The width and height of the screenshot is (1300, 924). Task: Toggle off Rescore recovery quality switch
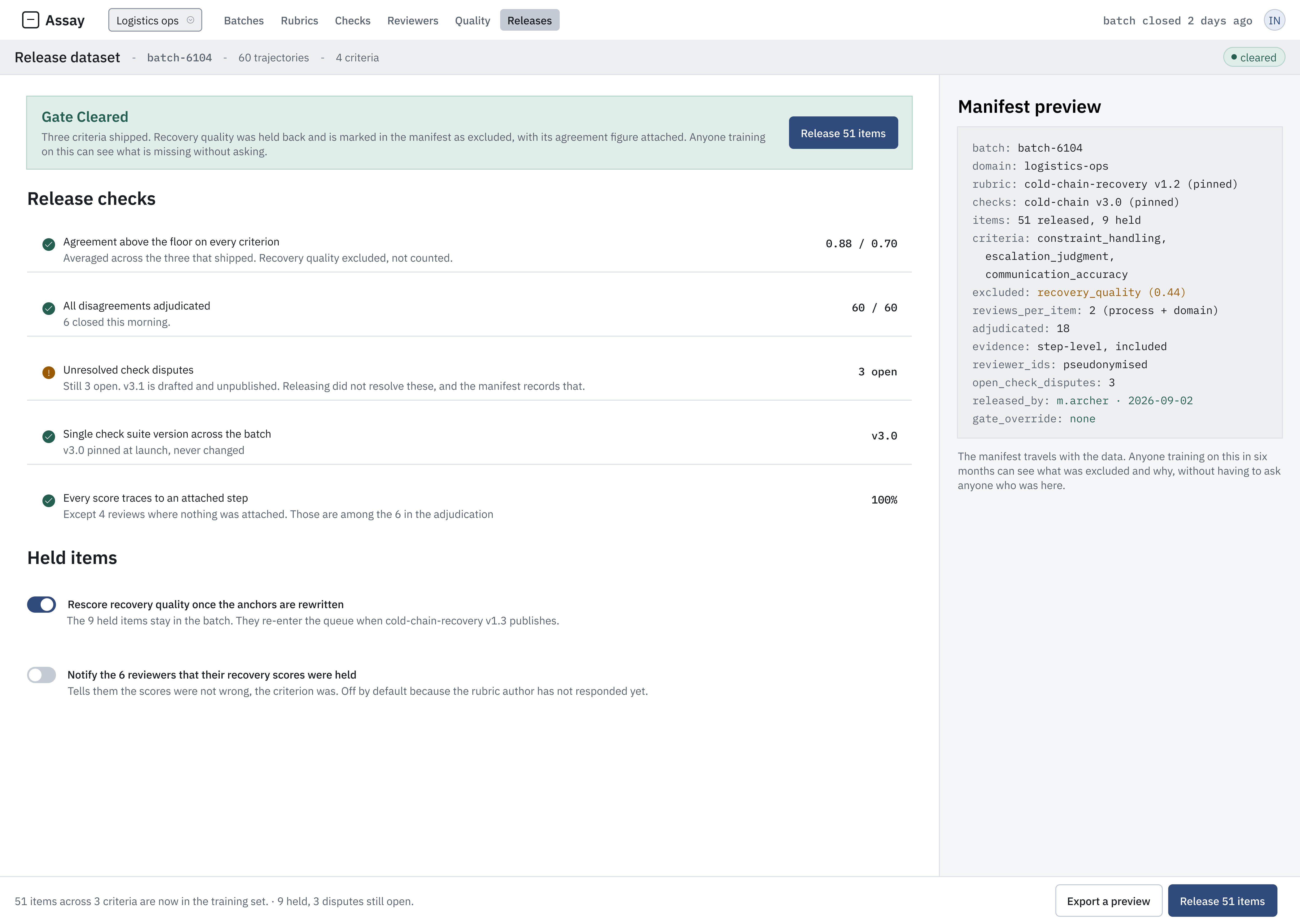click(x=42, y=604)
